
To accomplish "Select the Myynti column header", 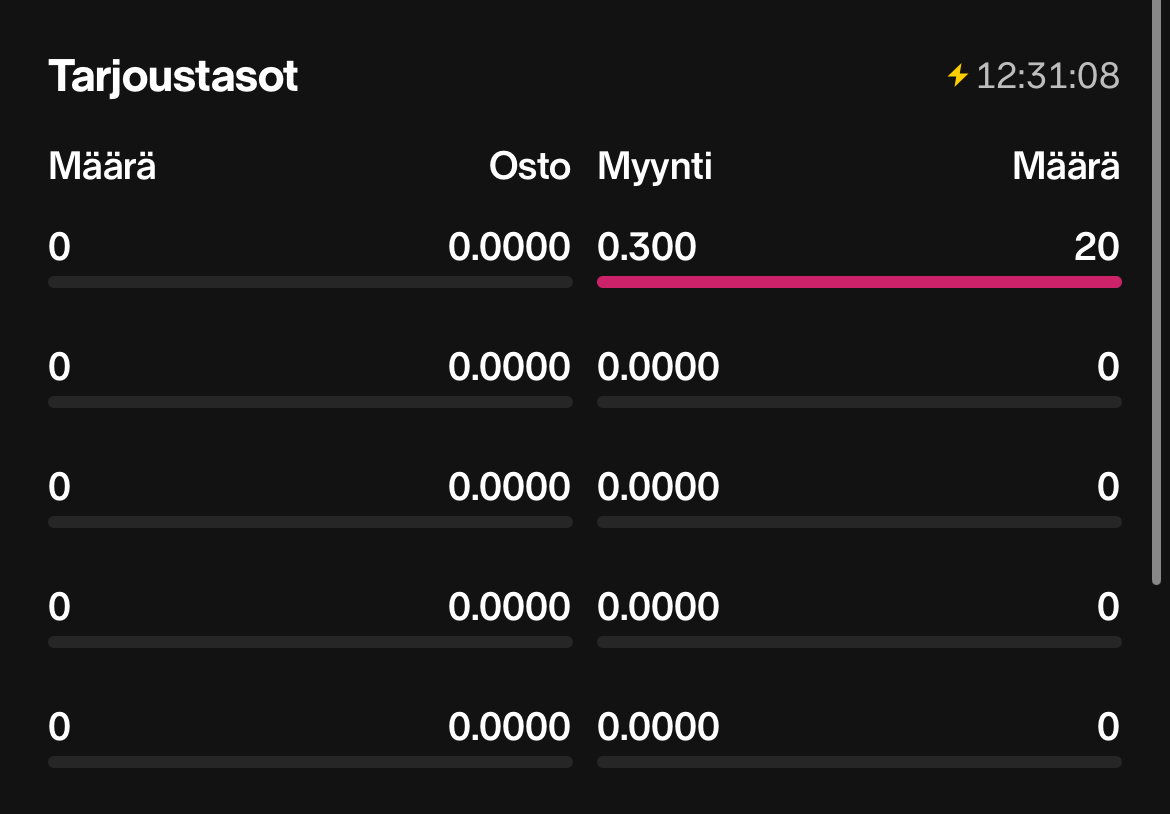I will point(654,167).
